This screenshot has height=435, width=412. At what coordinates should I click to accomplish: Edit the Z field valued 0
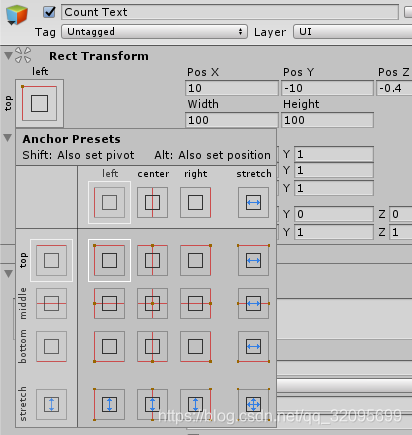401,214
